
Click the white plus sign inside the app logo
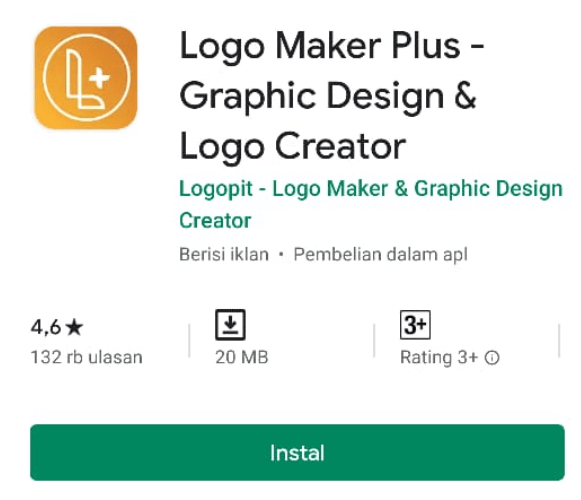coord(100,78)
